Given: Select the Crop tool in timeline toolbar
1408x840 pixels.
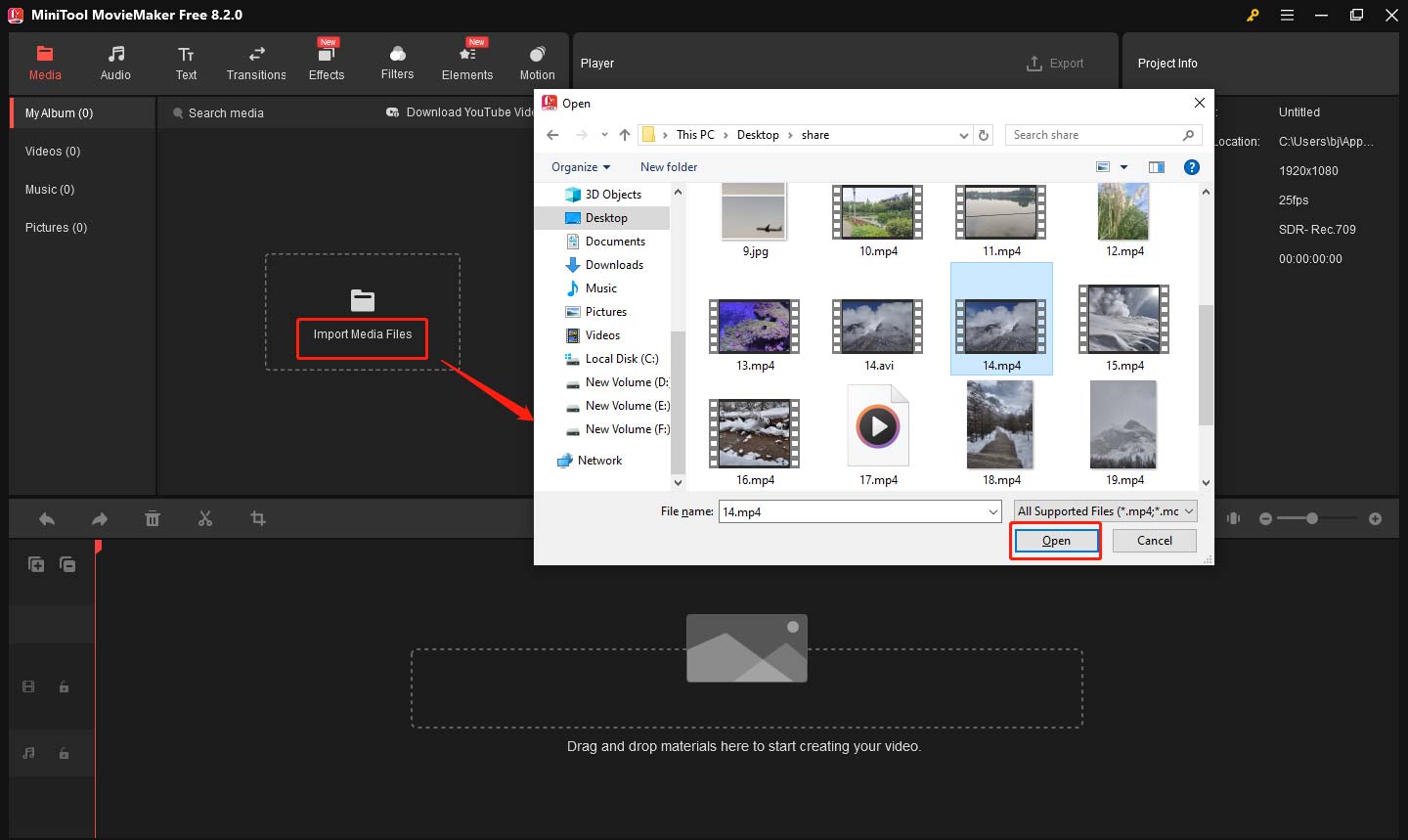Looking at the screenshot, I should point(258,519).
